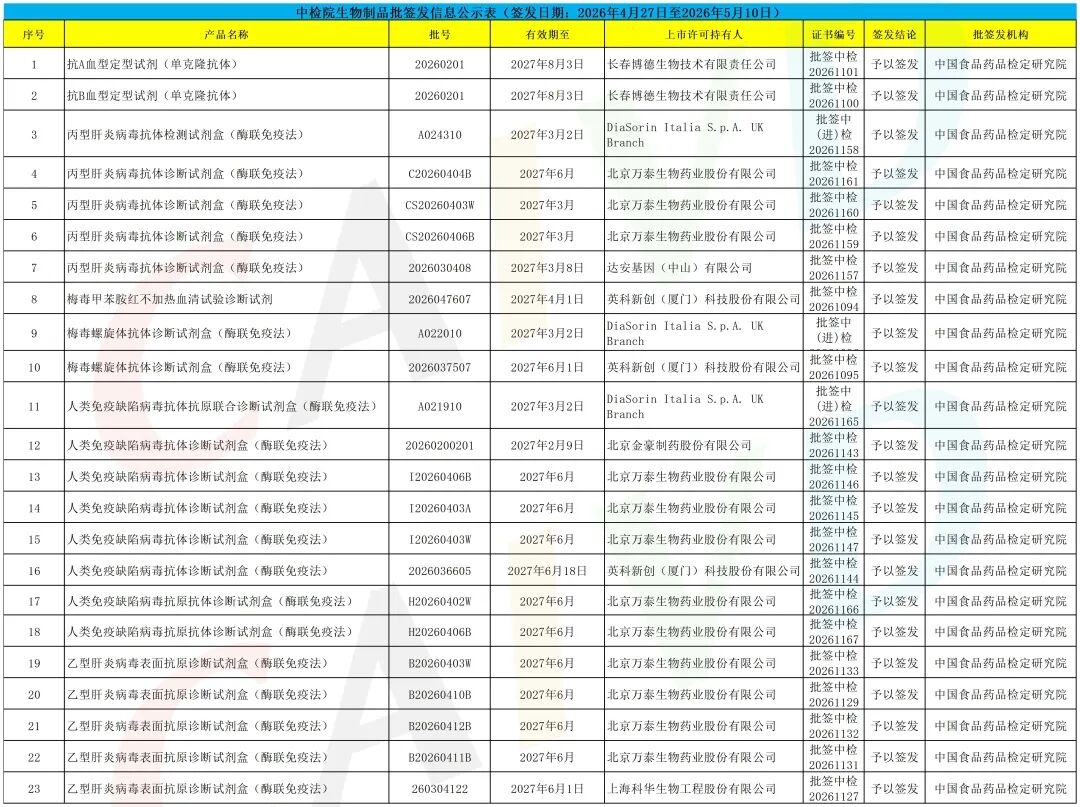Click certificate number 批签中检20261101
This screenshot has height=807, width=1080.
pos(833,64)
